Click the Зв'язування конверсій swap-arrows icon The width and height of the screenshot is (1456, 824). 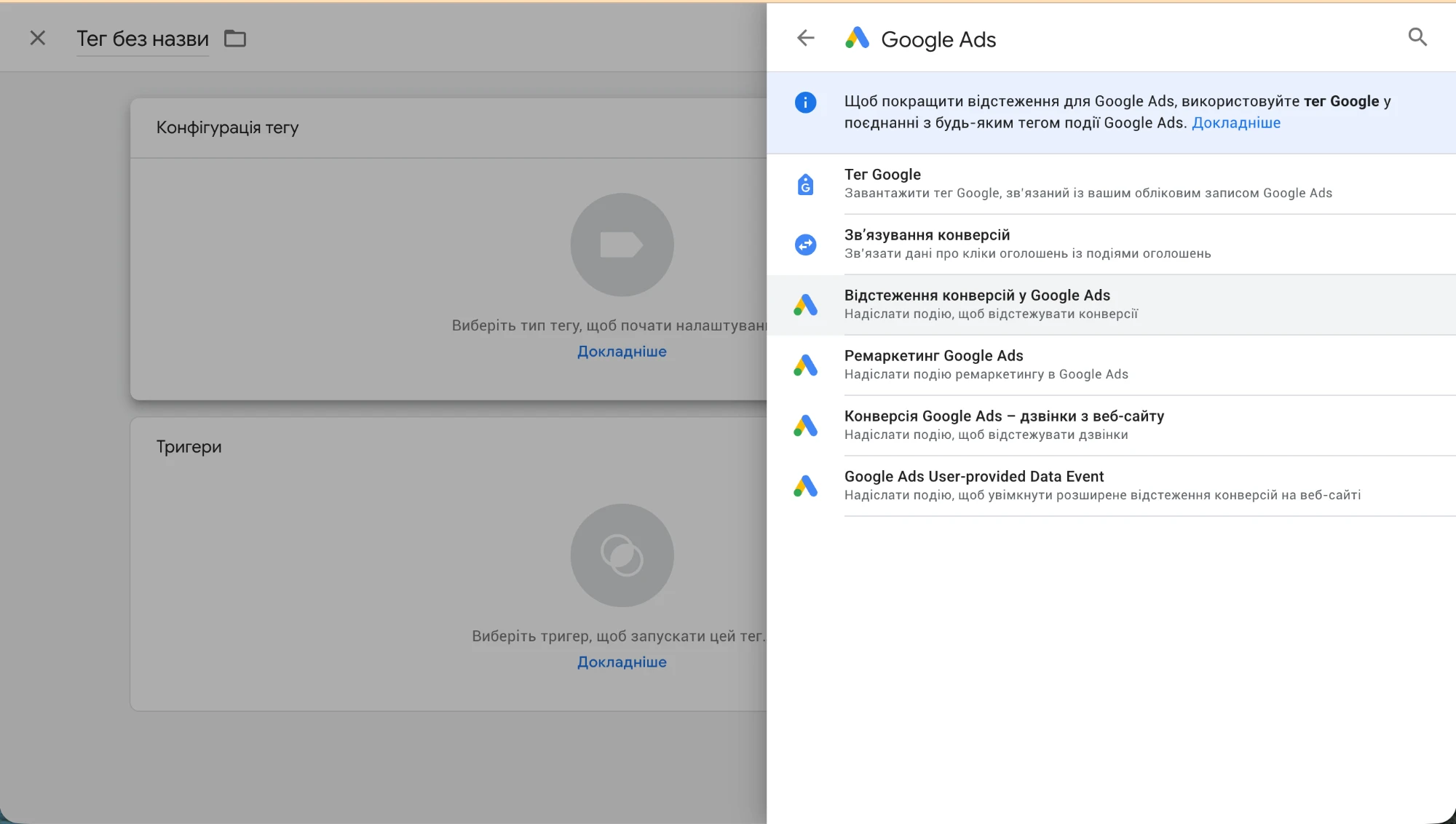(805, 245)
